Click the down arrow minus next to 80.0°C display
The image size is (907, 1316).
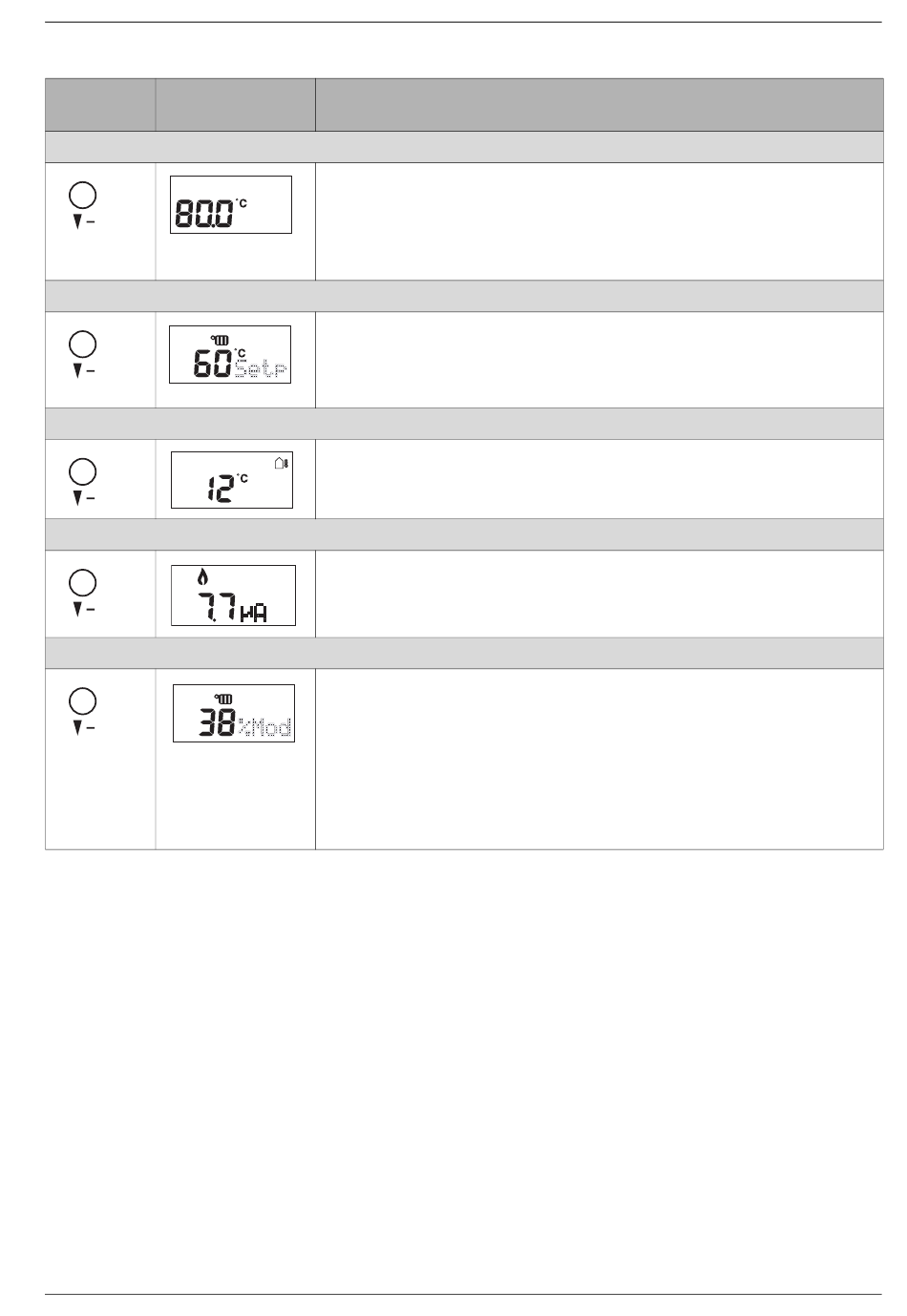coord(84,222)
